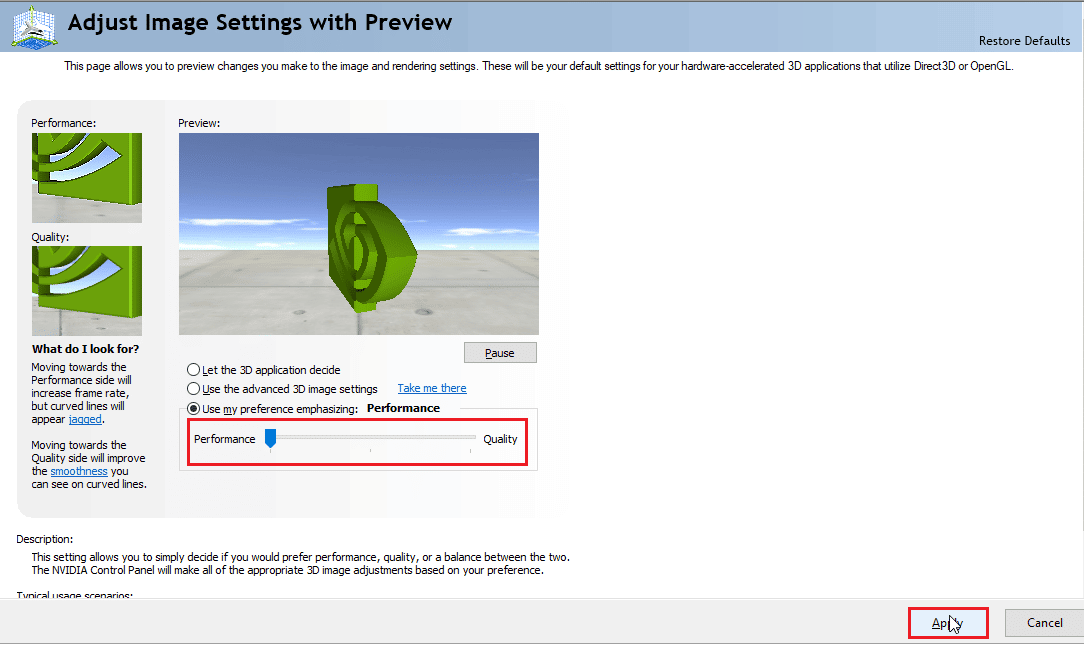Select Use my preference emphasizing option
The height and width of the screenshot is (645, 1084).
(272, 409)
